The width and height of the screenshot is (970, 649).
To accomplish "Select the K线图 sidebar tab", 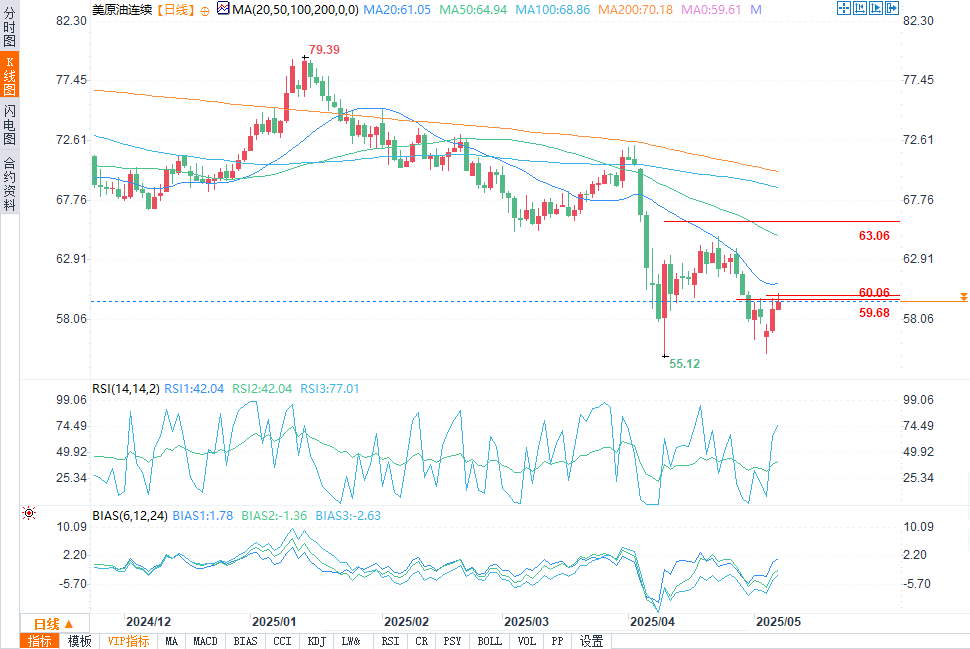I will 9,75.
